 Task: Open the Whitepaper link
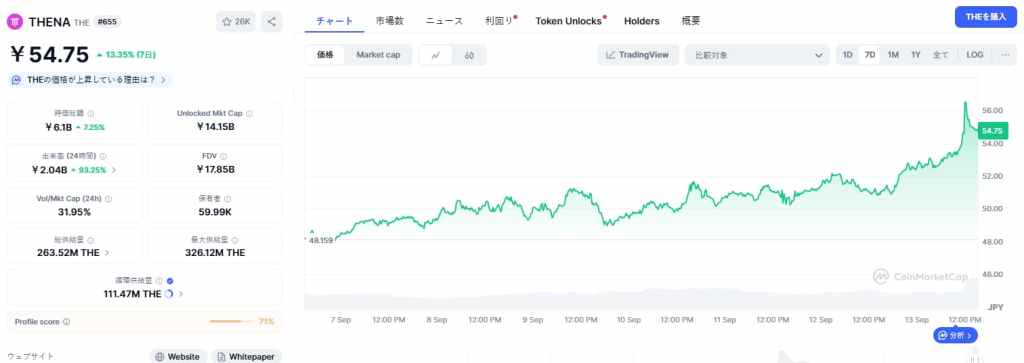(x=246, y=356)
